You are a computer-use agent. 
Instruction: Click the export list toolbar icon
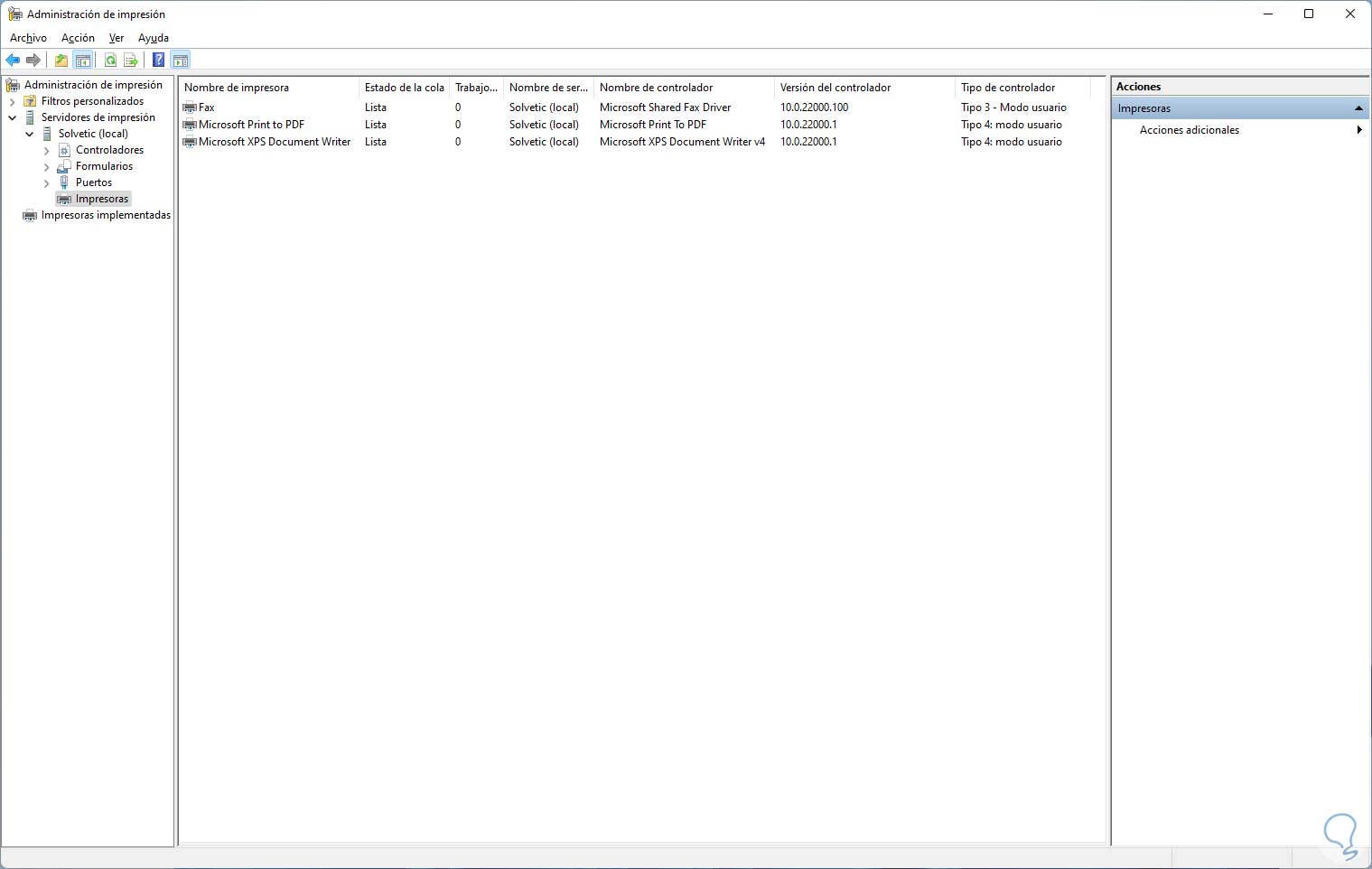click(x=131, y=61)
